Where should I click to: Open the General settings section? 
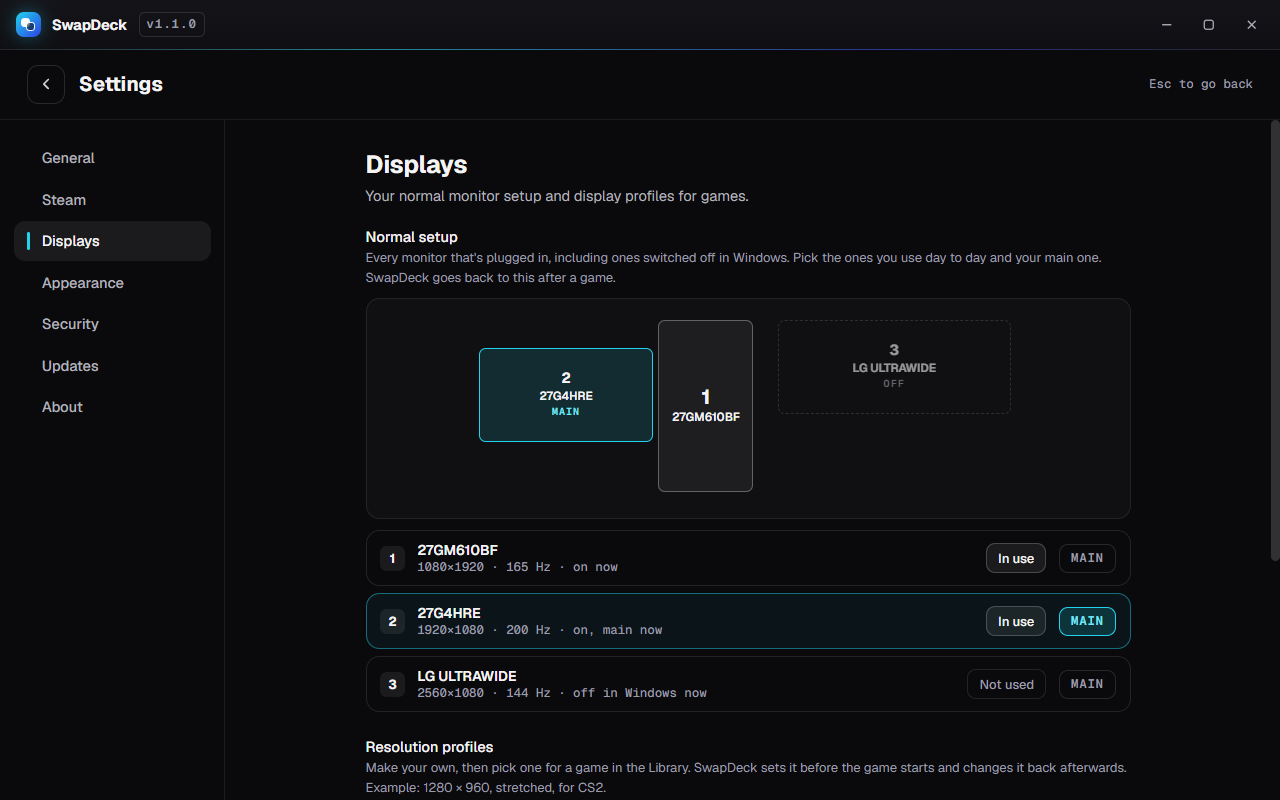click(112, 158)
